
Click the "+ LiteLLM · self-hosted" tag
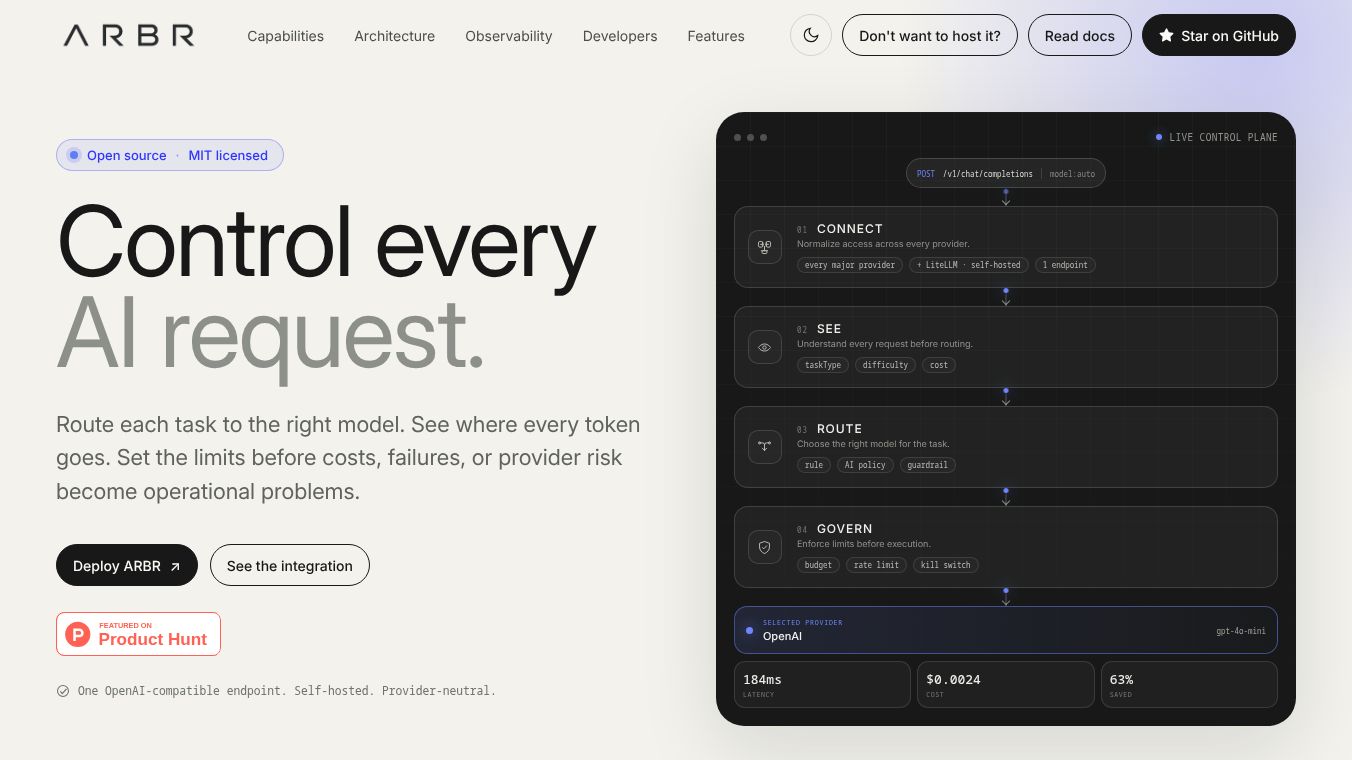[x=969, y=265]
